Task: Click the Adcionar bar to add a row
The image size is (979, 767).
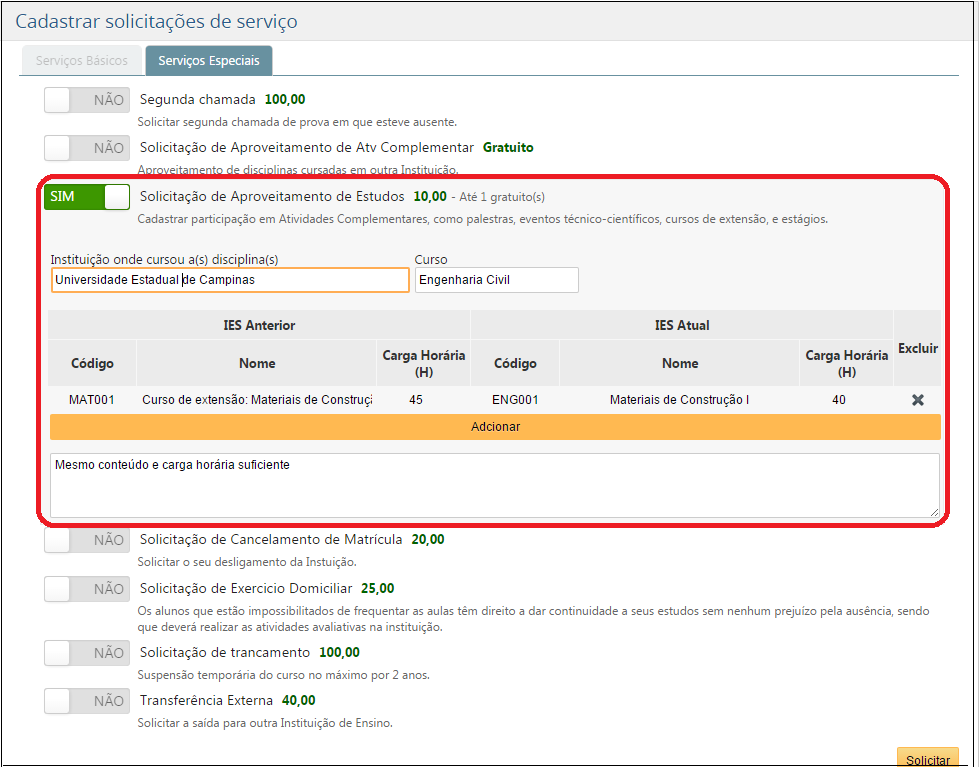Action: click(x=494, y=427)
